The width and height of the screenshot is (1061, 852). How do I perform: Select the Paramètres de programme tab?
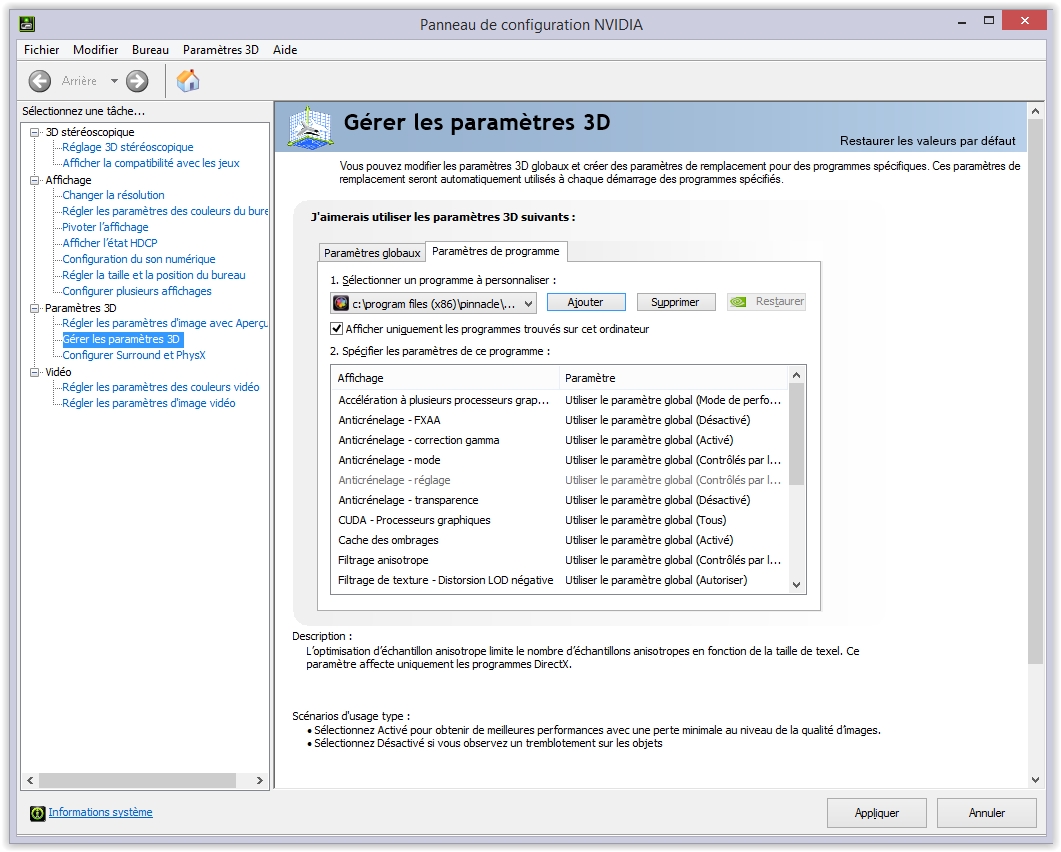pyautogui.click(x=496, y=251)
